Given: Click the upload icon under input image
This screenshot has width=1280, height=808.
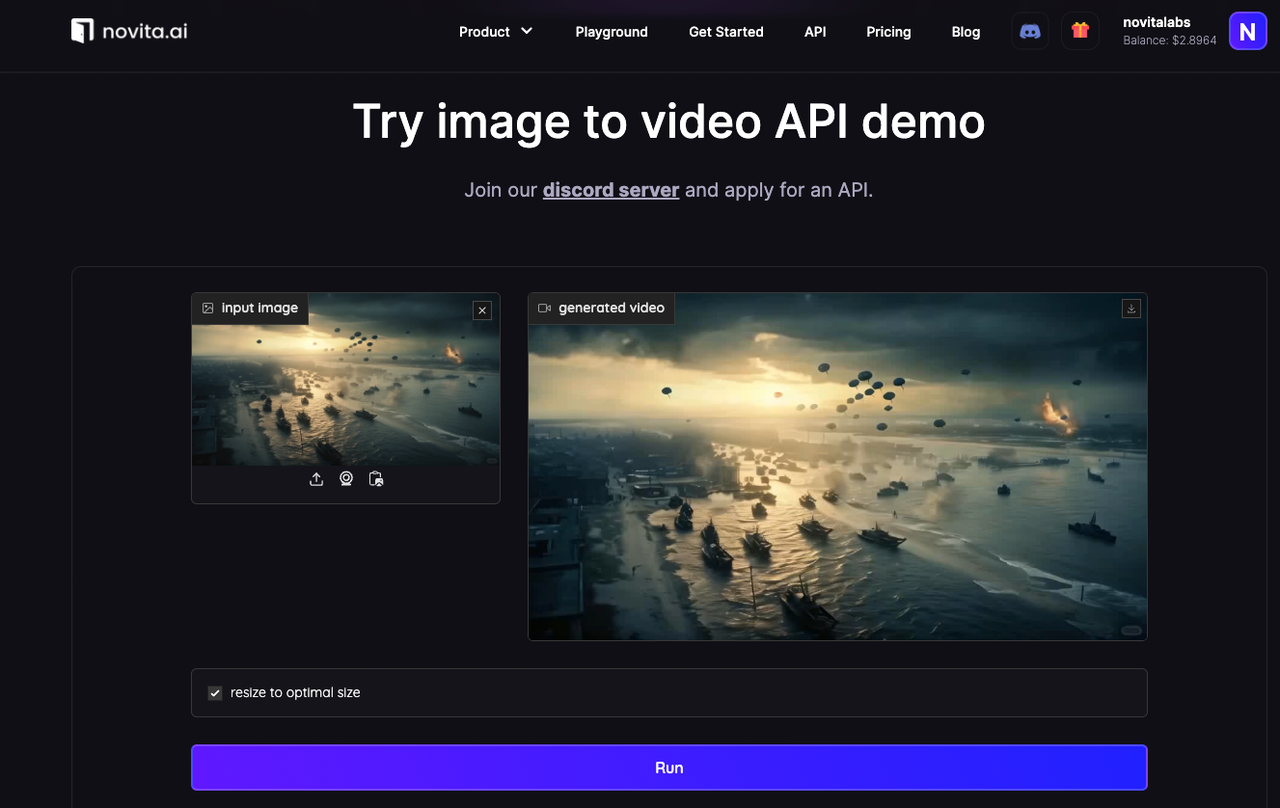Looking at the screenshot, I should (316, 479).
